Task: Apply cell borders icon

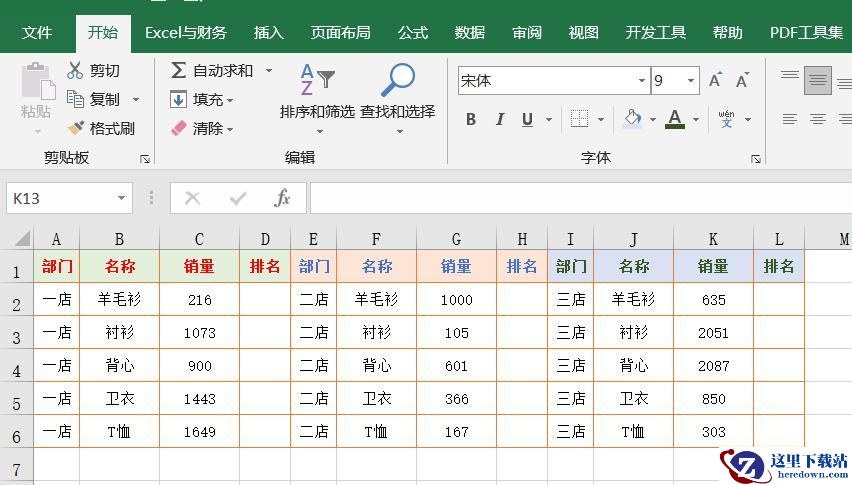Action: tap(579, 119)
